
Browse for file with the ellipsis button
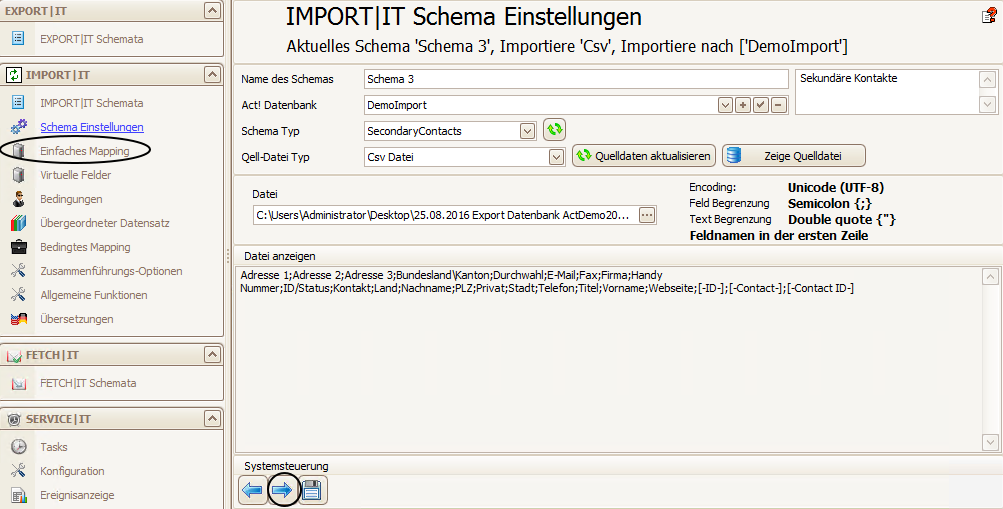[x=647, y=215]
